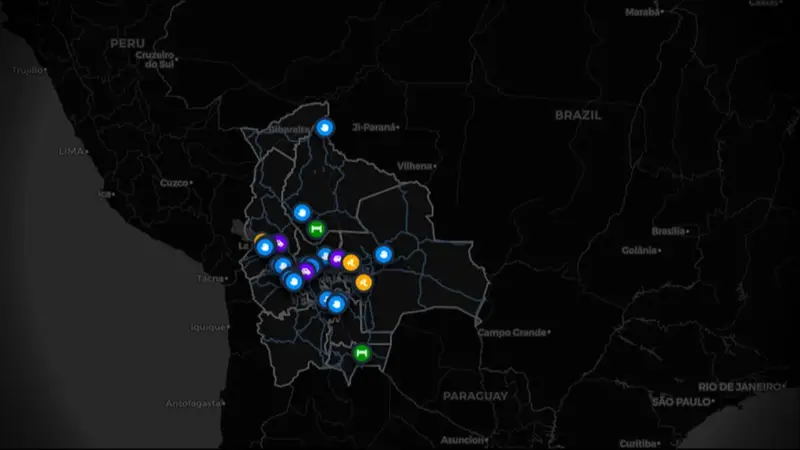Click the yellow marker hidden behind La Paz marker
The image size is (800, 450).
(x=259, y=239)
